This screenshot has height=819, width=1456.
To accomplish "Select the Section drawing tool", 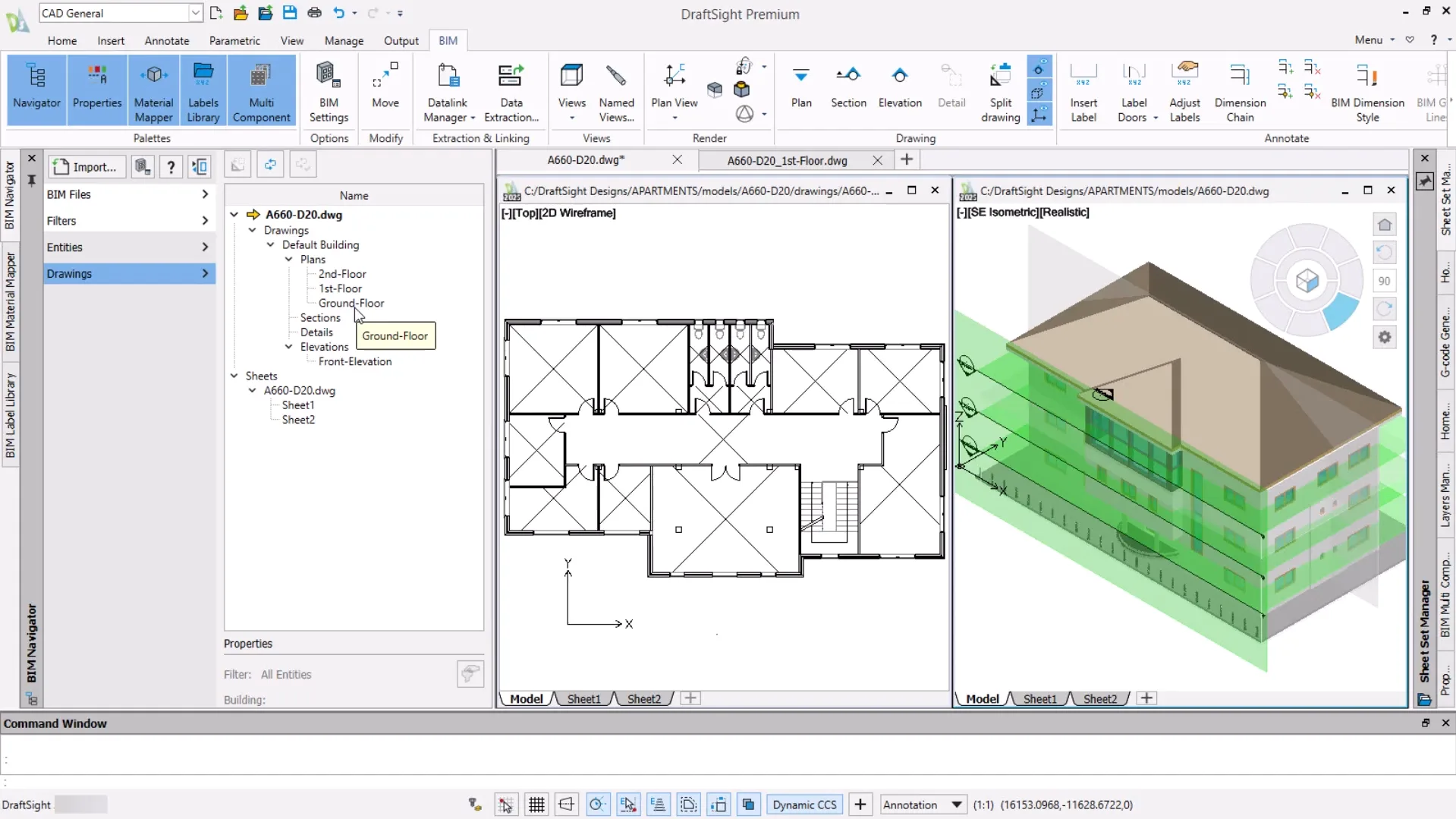I will coord(847,87).
